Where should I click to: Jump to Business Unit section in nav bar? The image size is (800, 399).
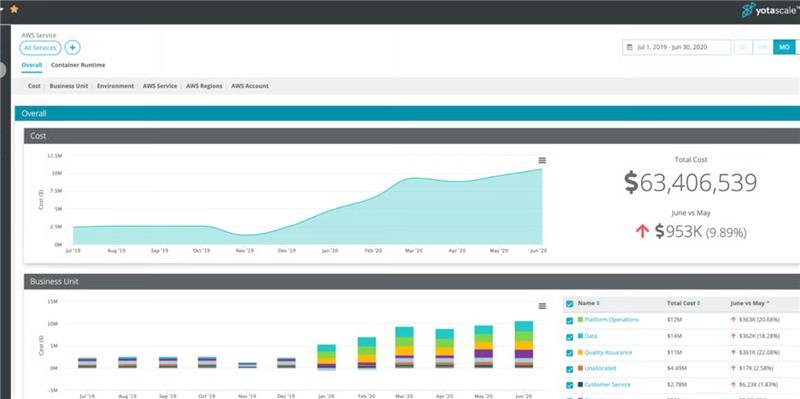pyautogui.click(x=69, y=86)
